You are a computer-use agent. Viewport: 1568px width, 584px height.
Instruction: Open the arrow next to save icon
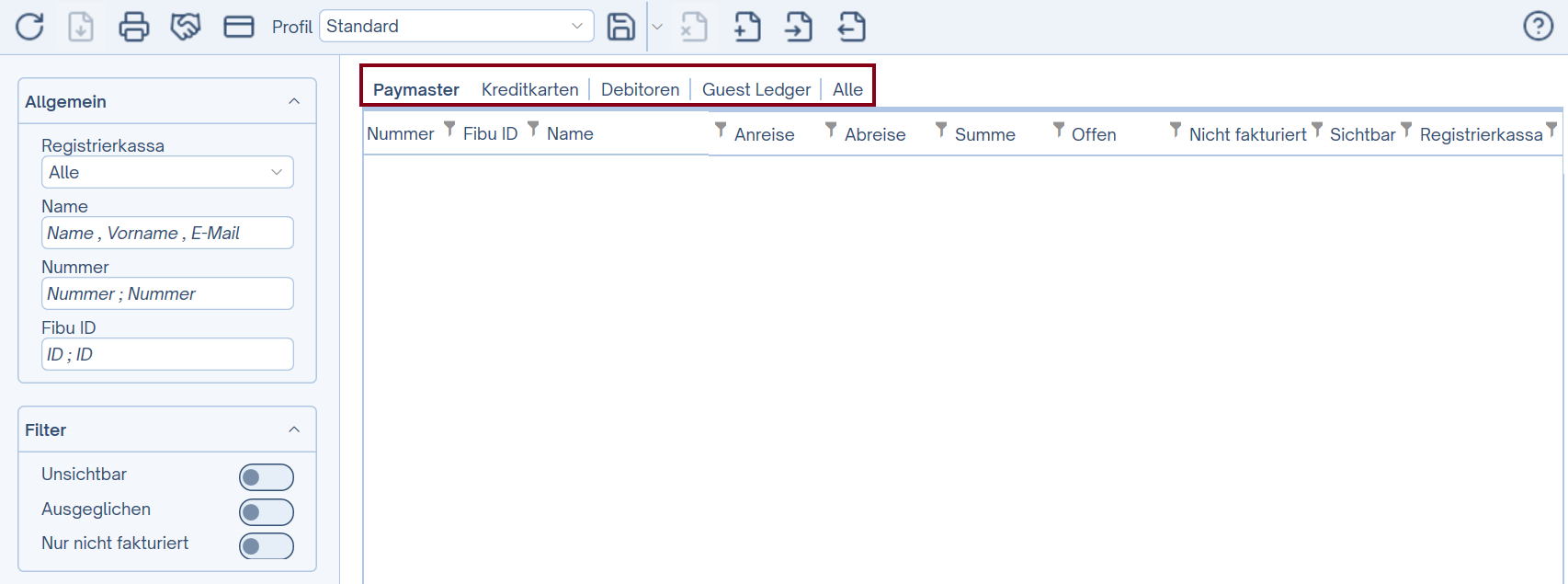(657, 27)
